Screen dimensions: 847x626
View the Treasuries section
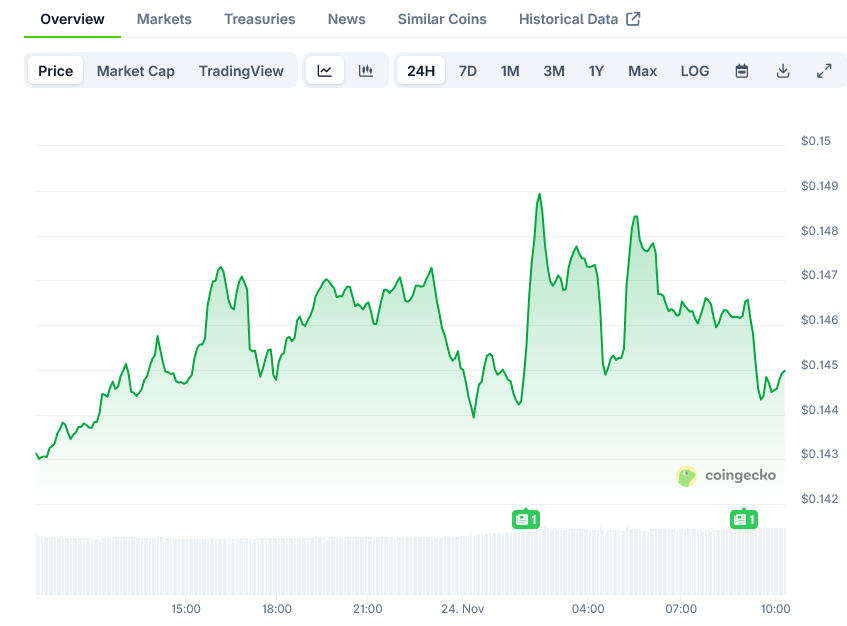(259, 18)
